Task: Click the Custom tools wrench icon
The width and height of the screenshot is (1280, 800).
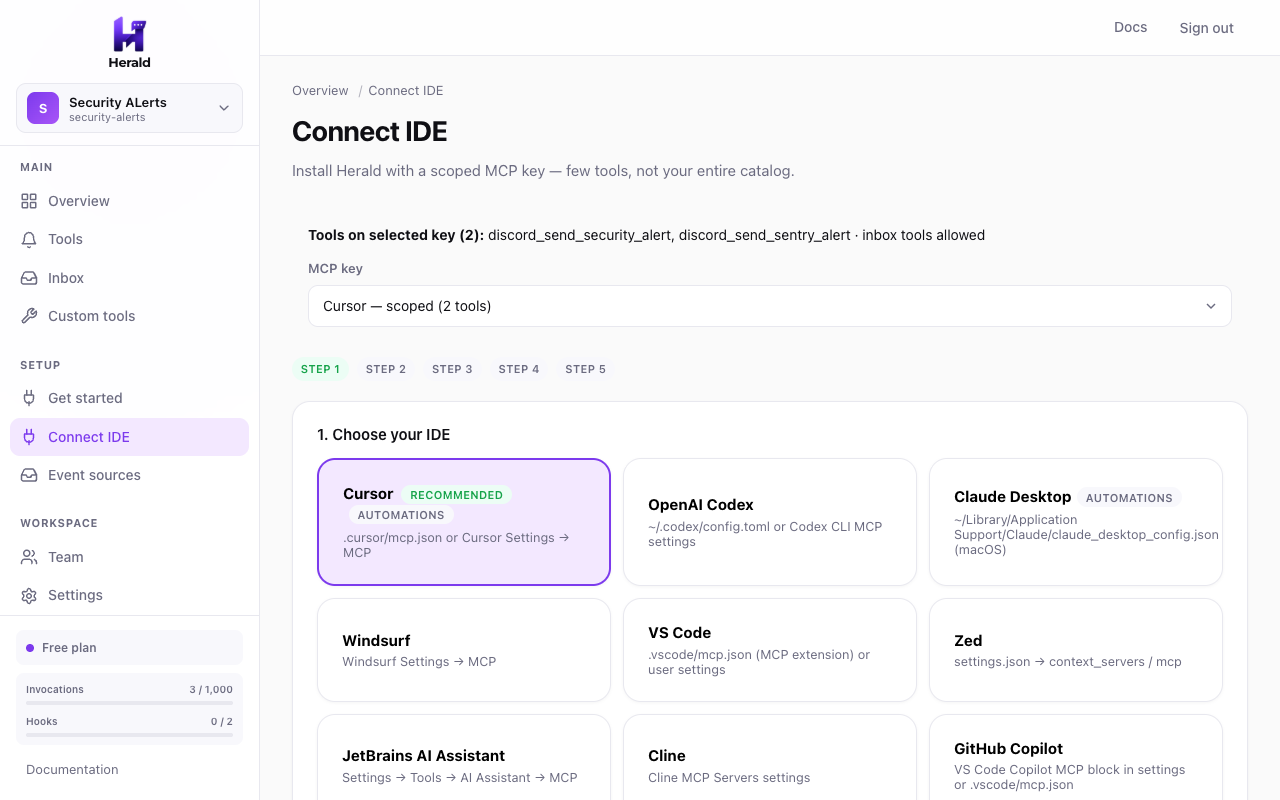Action: click(29, 316)
